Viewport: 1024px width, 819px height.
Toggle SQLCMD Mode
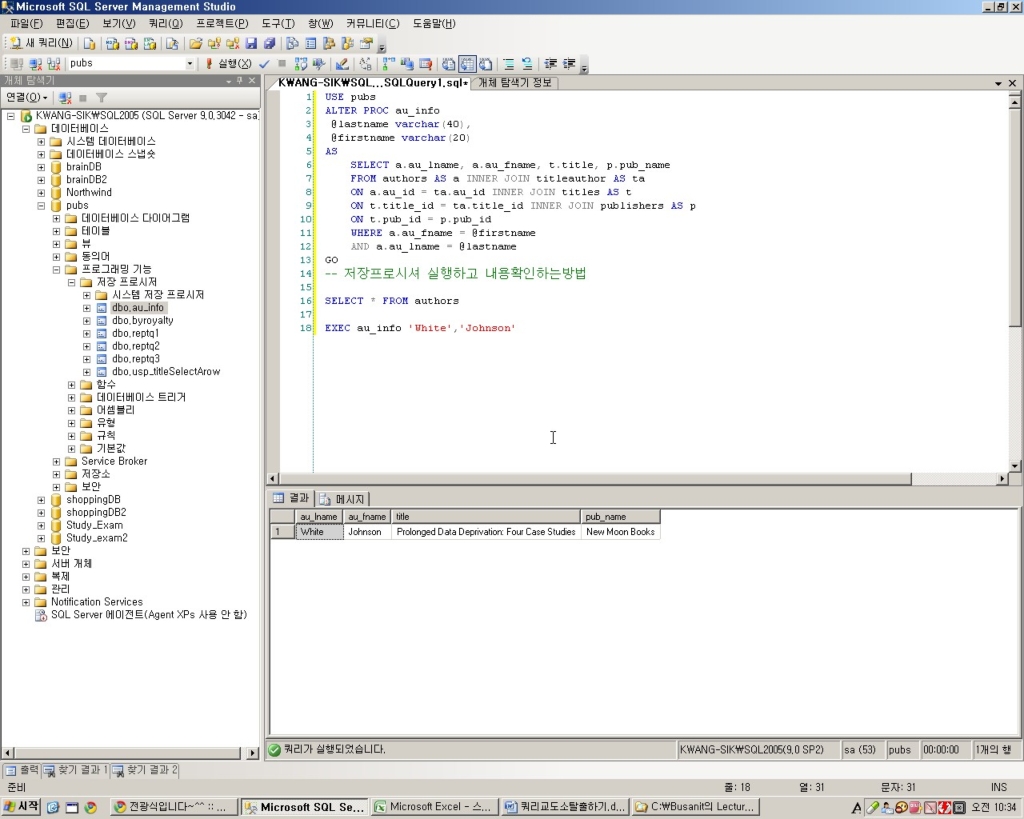point(426,63)
